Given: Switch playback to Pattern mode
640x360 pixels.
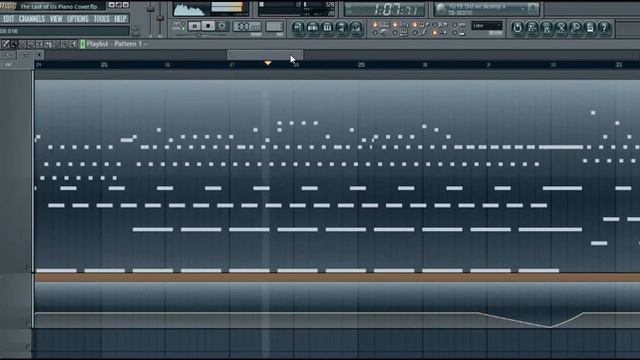Looking at the screenshot, I should tap(183, 24).
